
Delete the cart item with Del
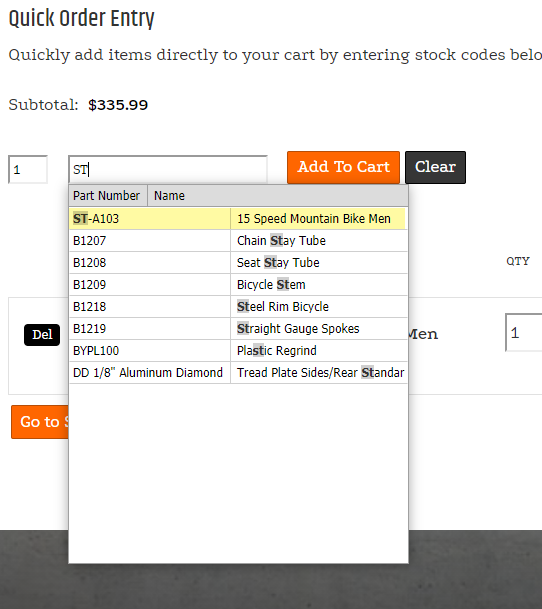[42, 335]
